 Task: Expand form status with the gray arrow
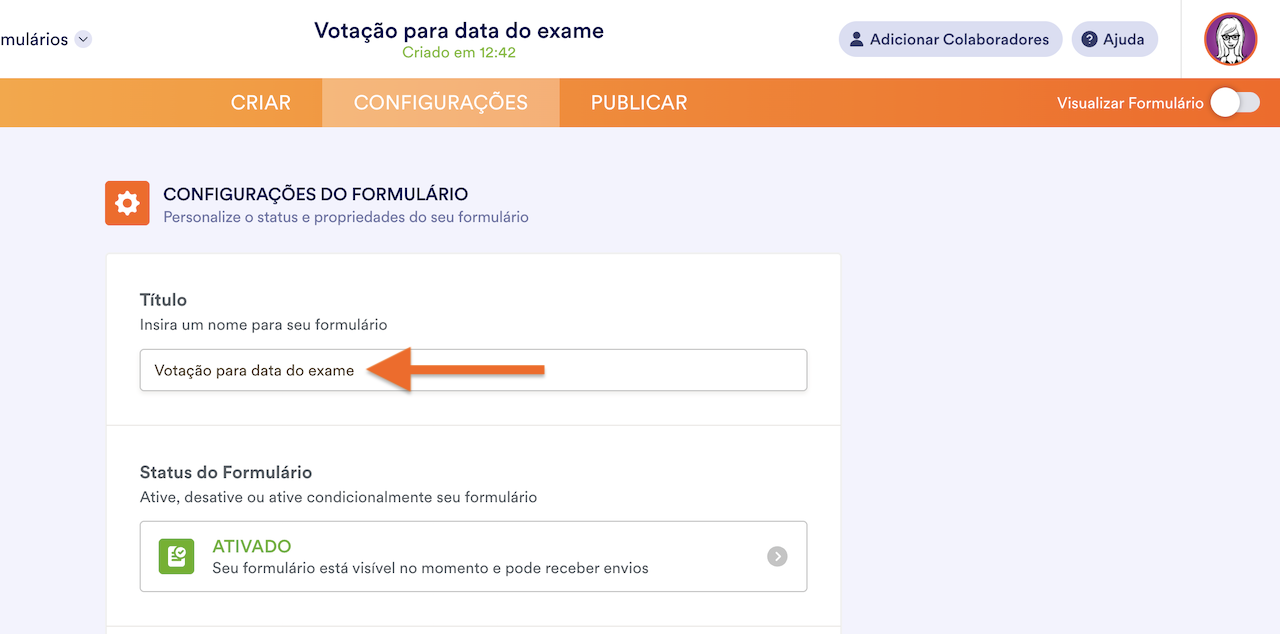(x=777, y=556)
